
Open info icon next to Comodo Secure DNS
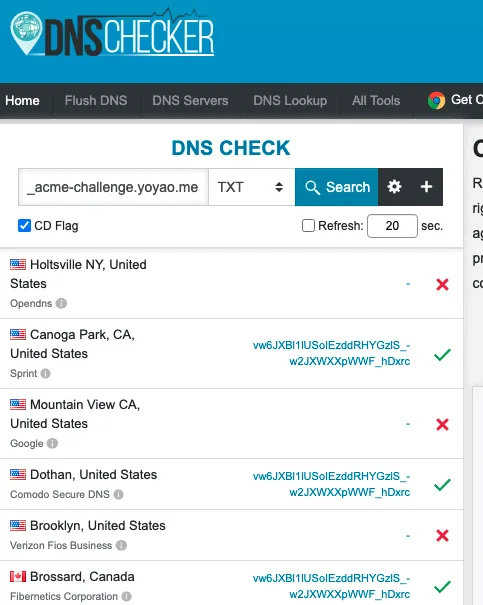118,494
